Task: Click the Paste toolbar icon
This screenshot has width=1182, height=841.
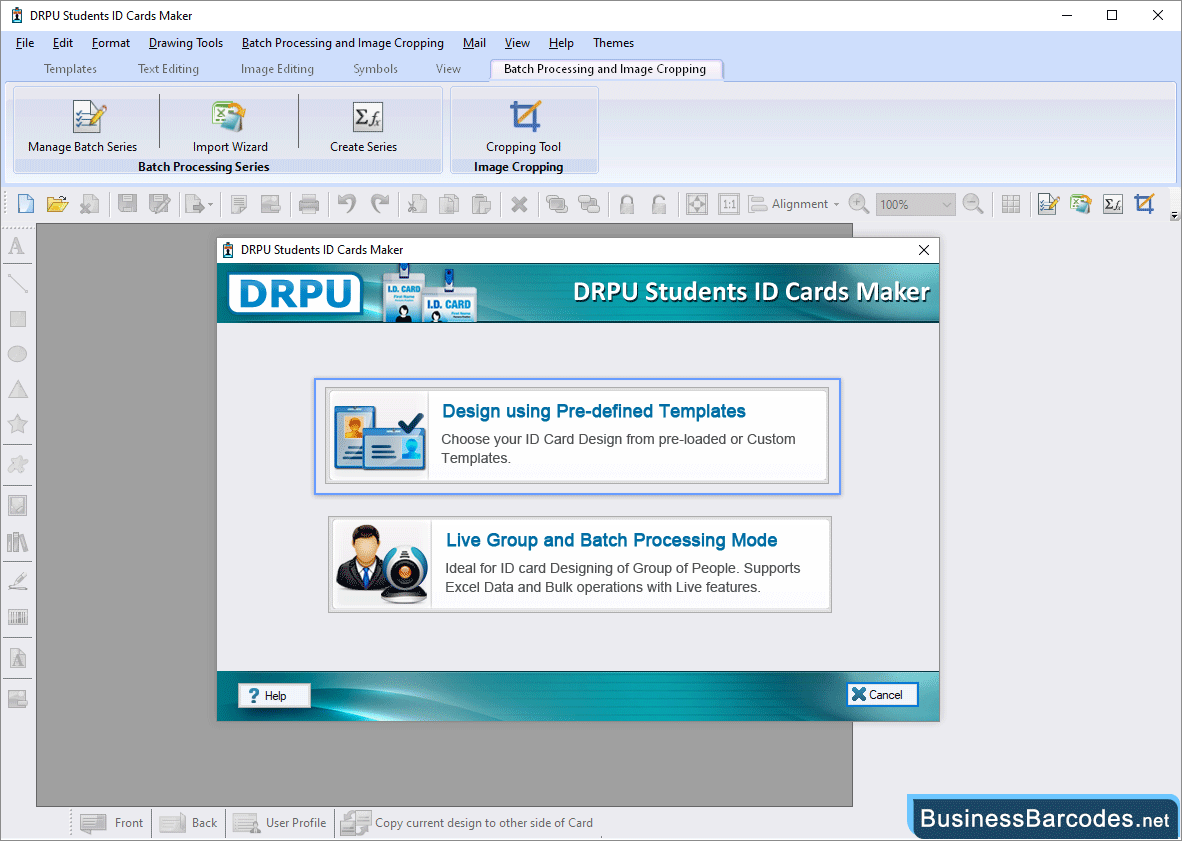Action: (x=481, y=203)
